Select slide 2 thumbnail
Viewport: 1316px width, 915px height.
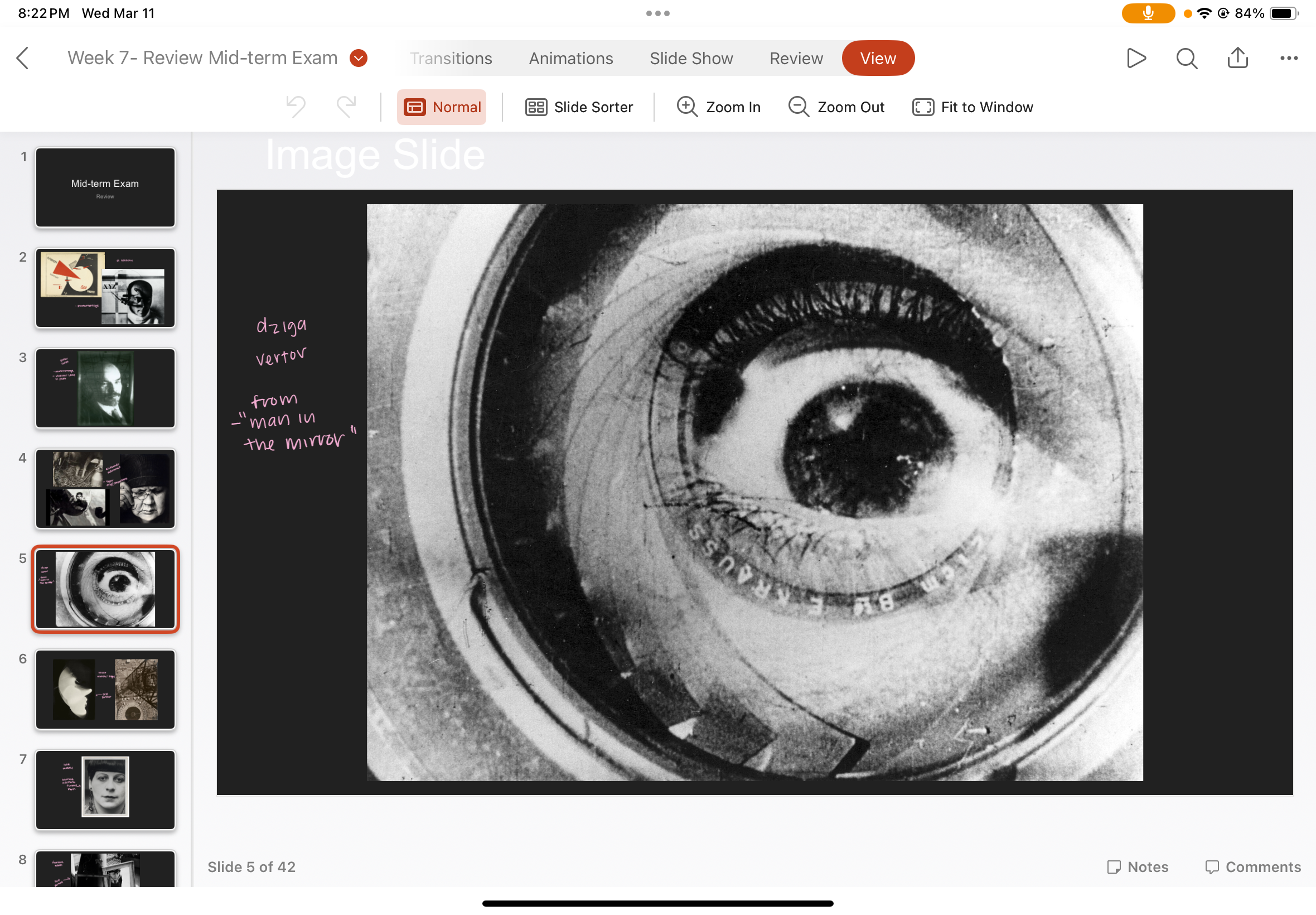[105, 288]
